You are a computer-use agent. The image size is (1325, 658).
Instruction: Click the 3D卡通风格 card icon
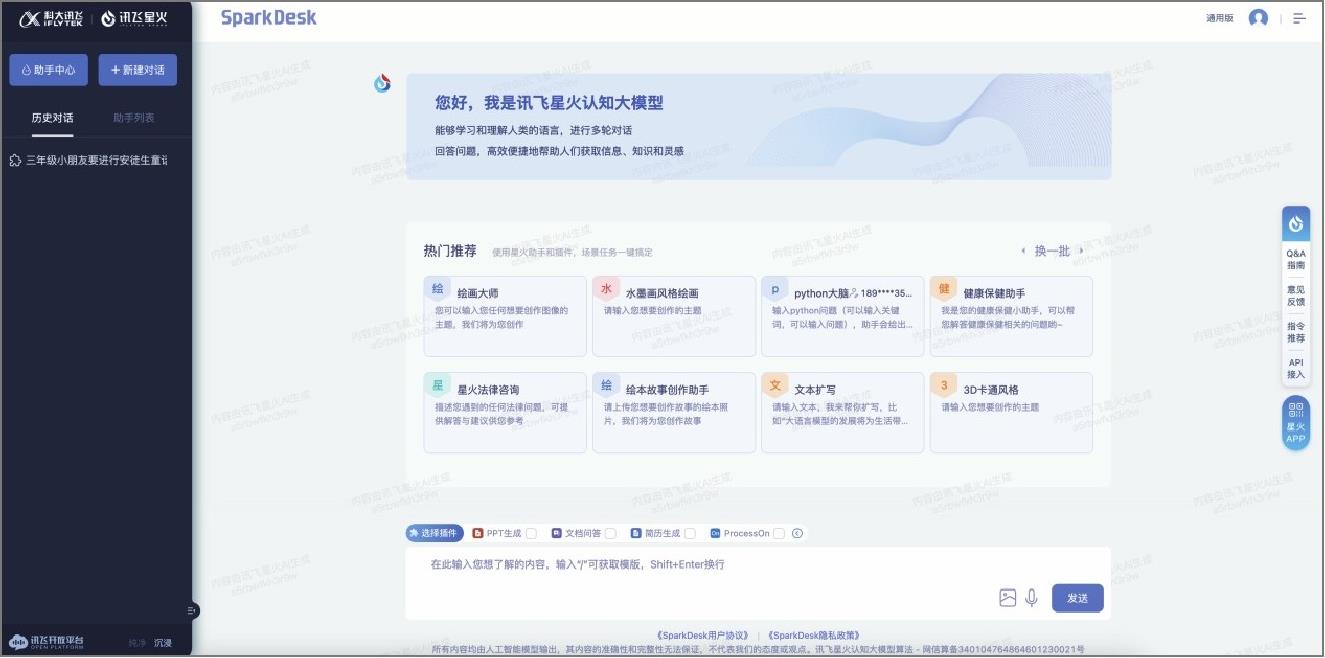943,384
